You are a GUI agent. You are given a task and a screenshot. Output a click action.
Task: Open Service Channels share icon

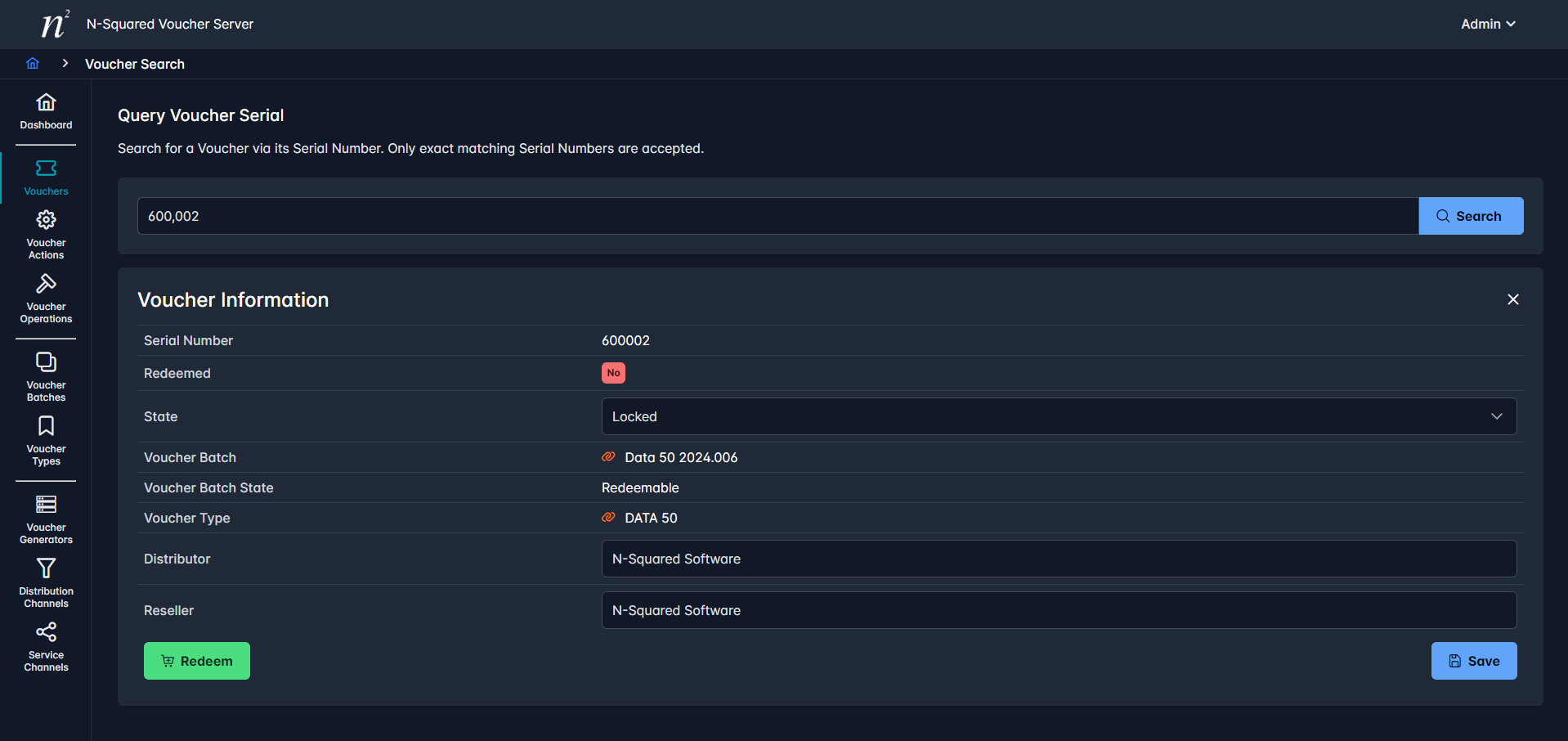46,633
